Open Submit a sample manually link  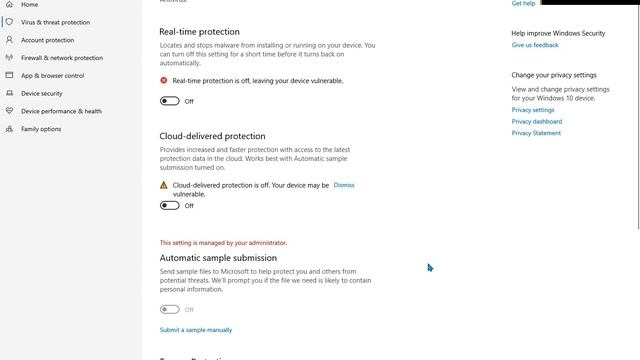[x=196, y=330]
